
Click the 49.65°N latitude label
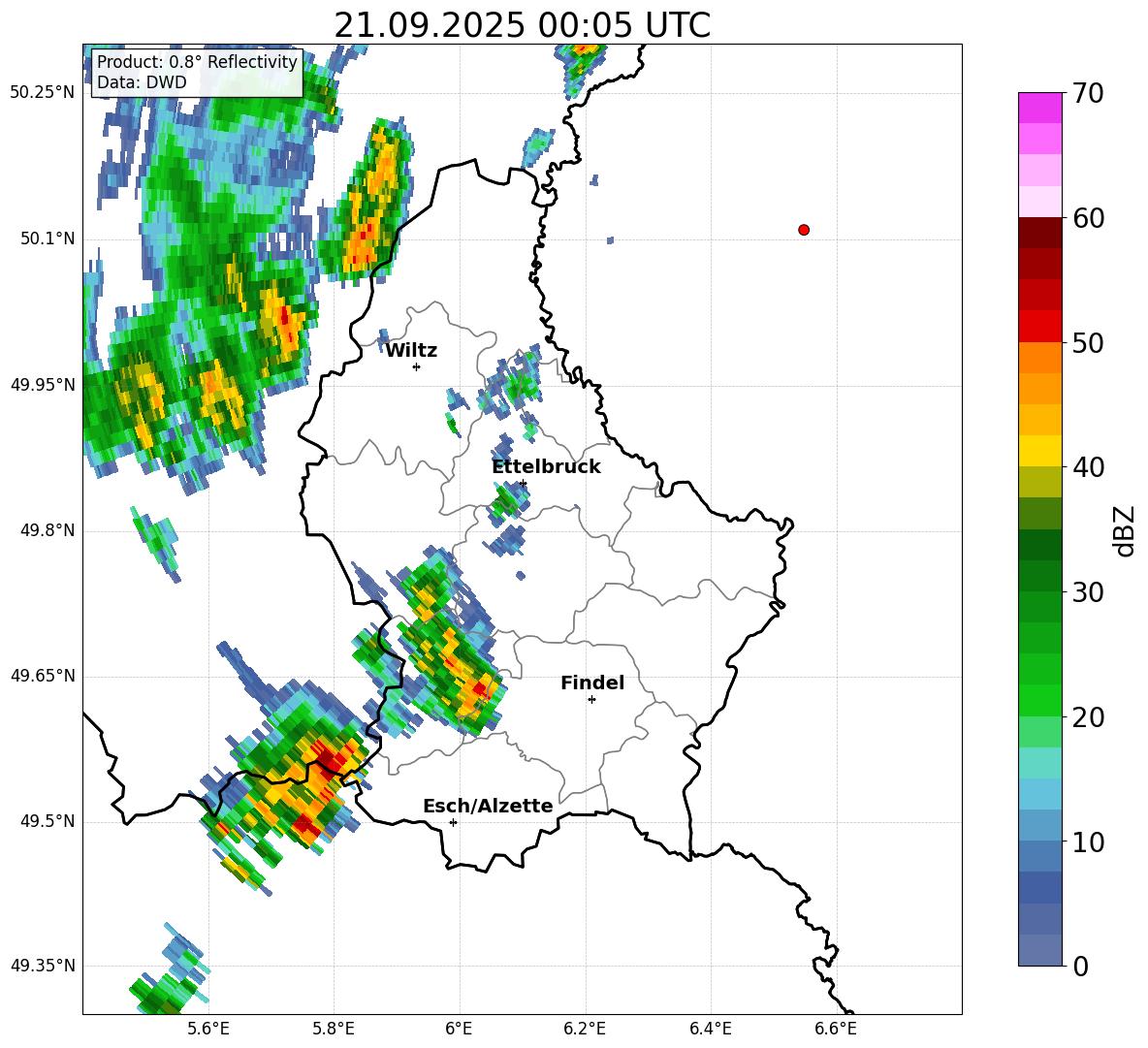tap(43, 675)
